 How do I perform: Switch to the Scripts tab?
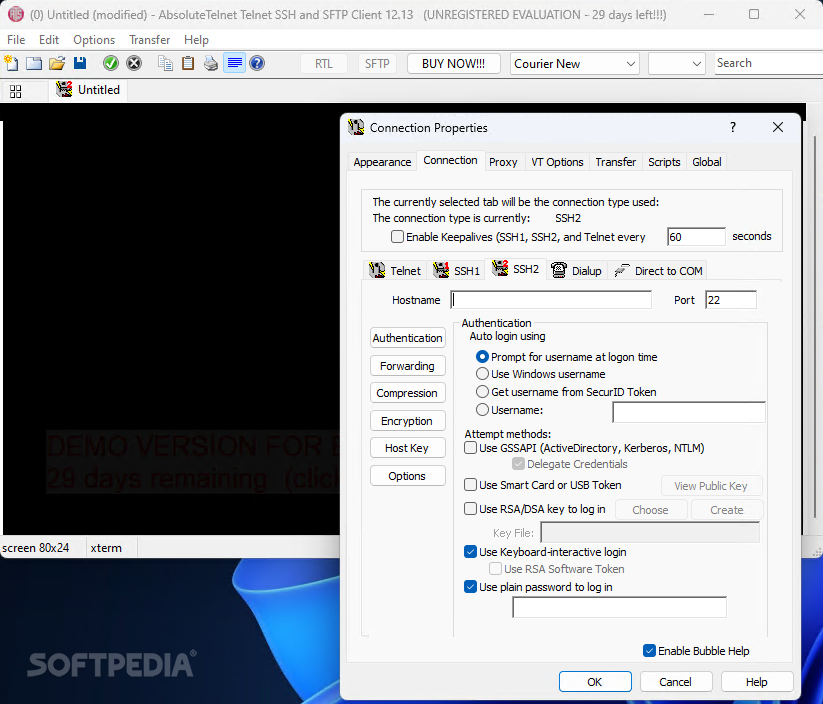[x=664, y=162]
